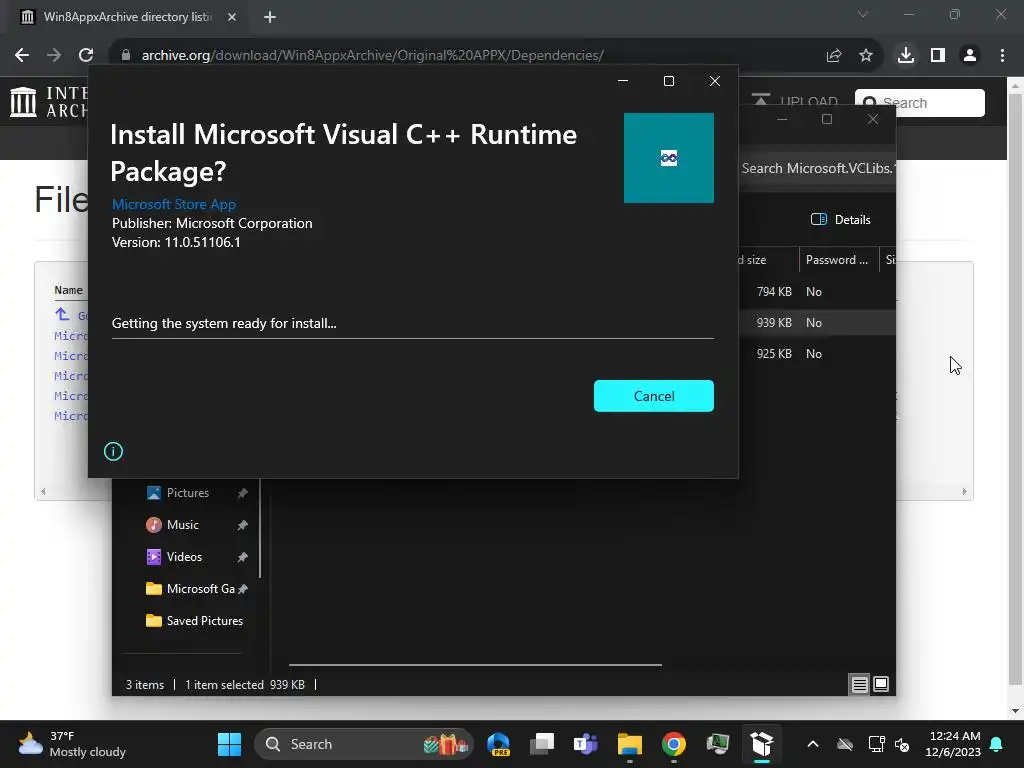Toggle Details pane in File Explorer
Screen dimensions: 1024x768
[x=840, y=219]
